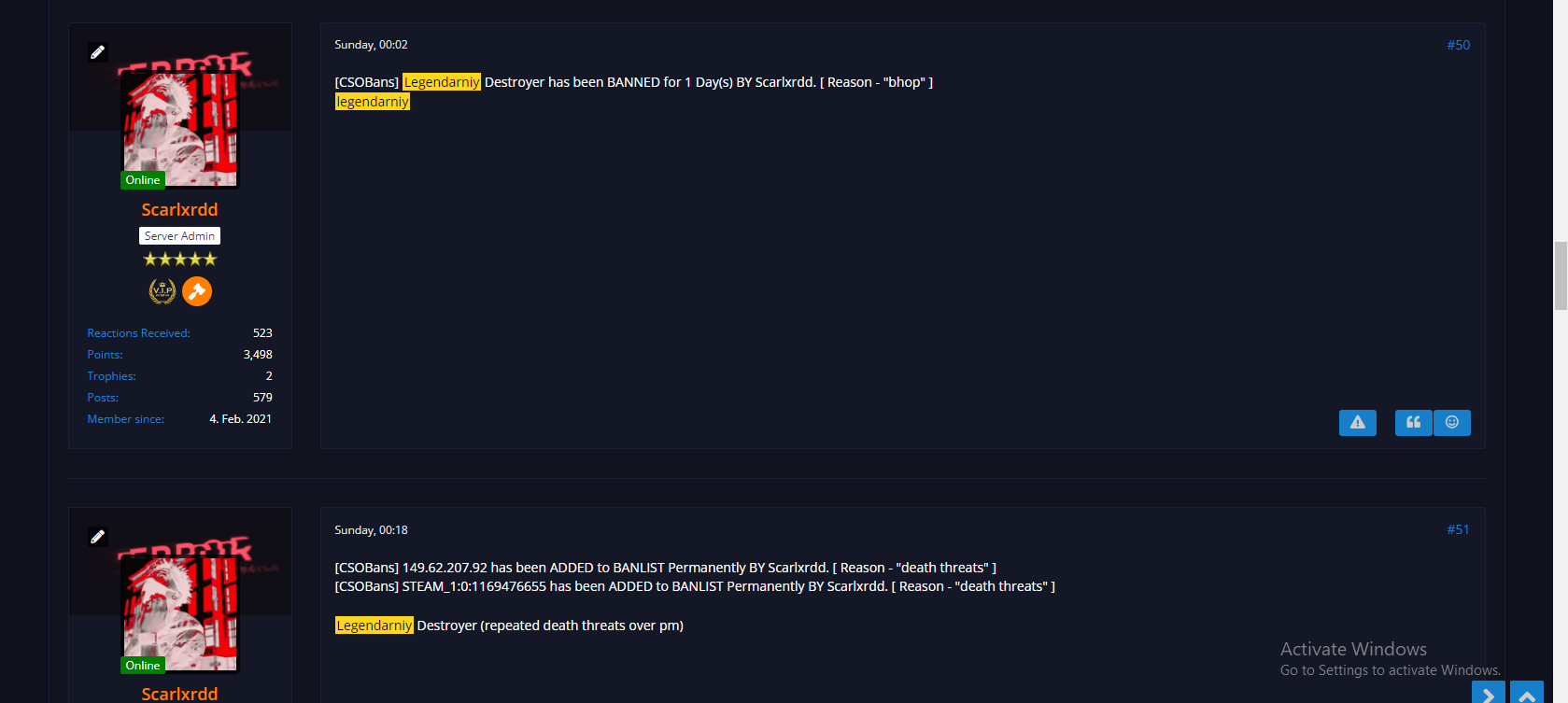Click the Reactions Received link
The width and height of the screenshot is (1568, 703).
pos(138,333)
